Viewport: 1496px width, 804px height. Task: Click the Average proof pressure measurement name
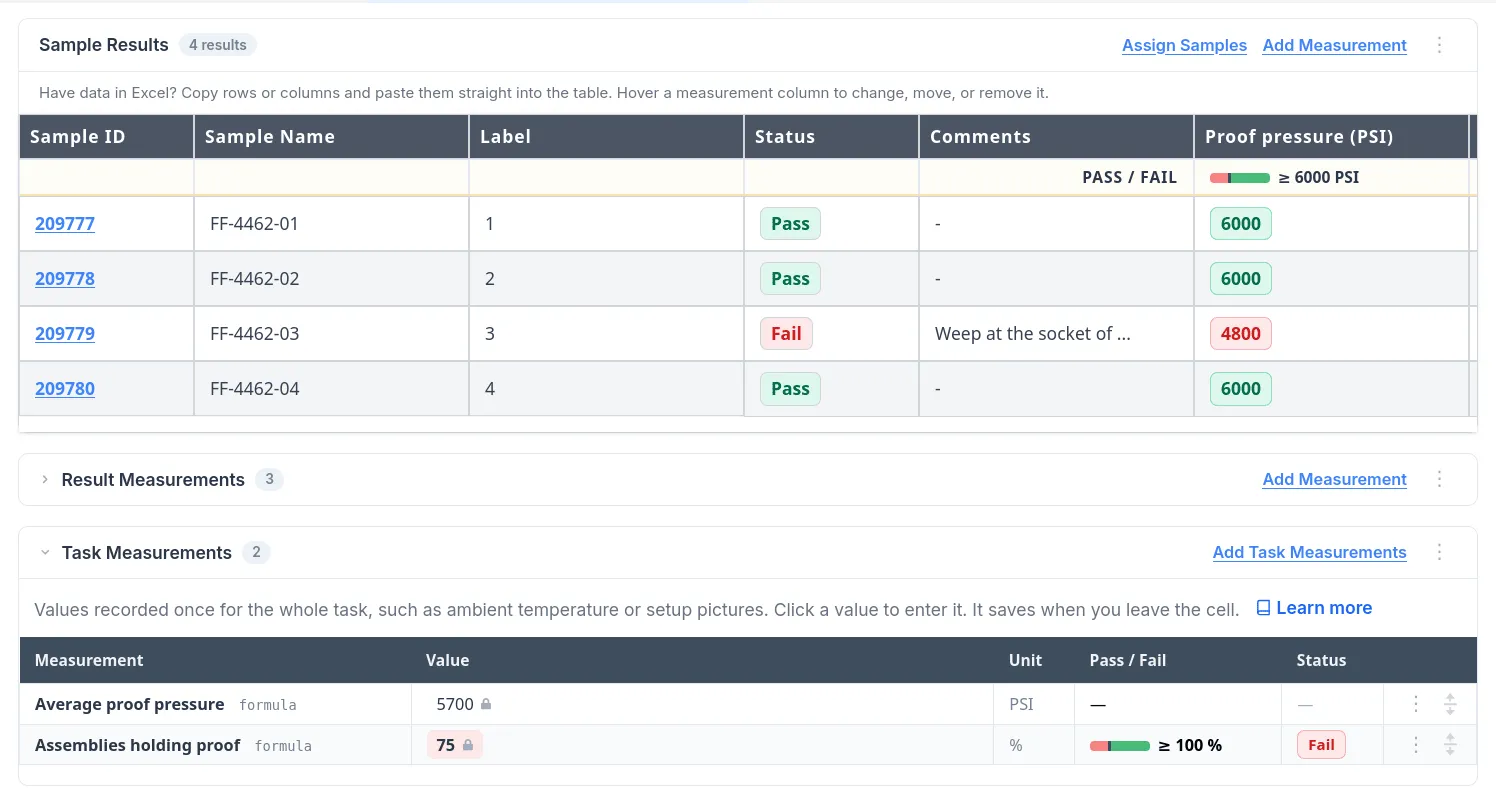[129, 704]
